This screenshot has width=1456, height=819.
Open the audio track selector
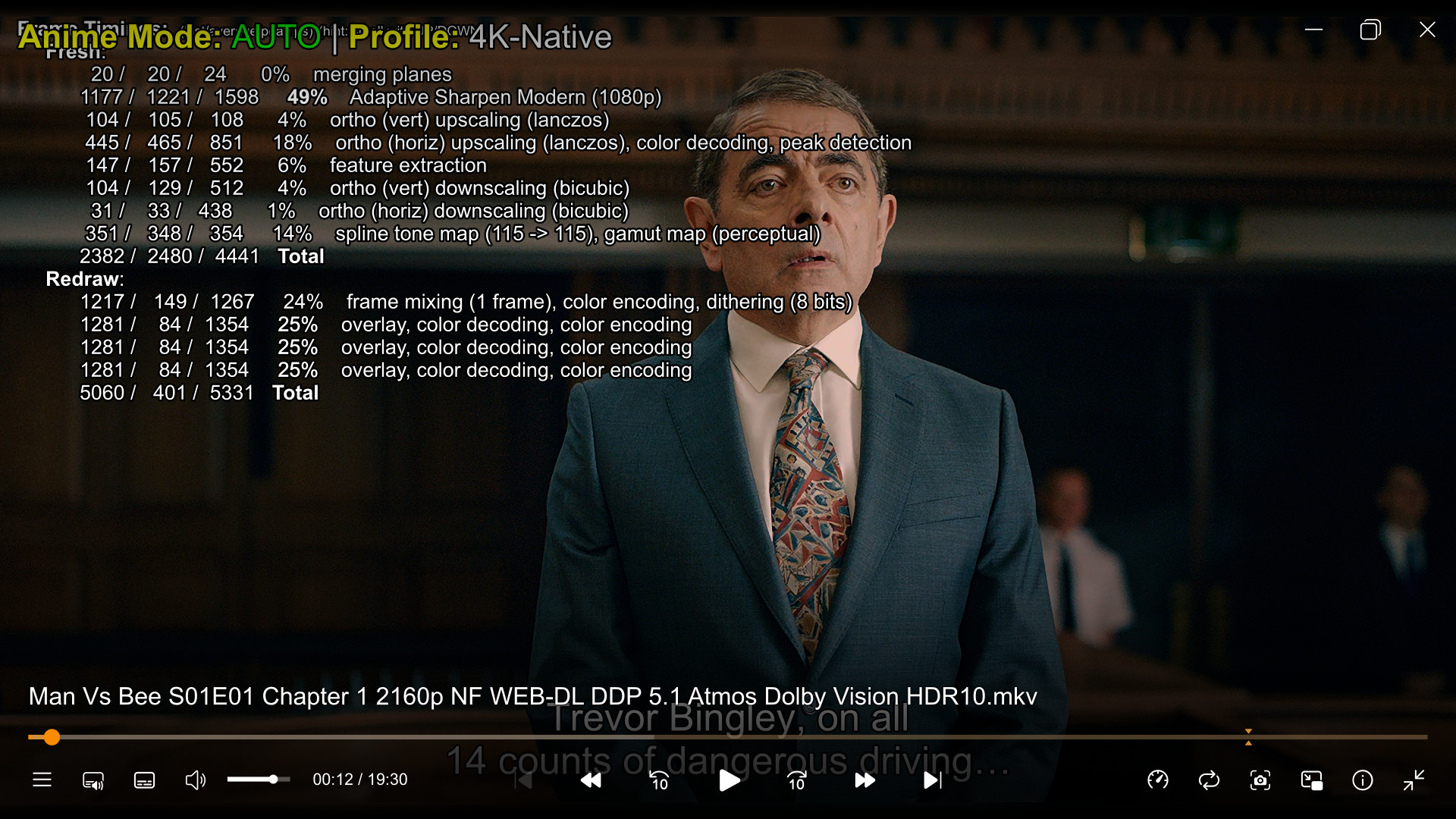(93, 780)
